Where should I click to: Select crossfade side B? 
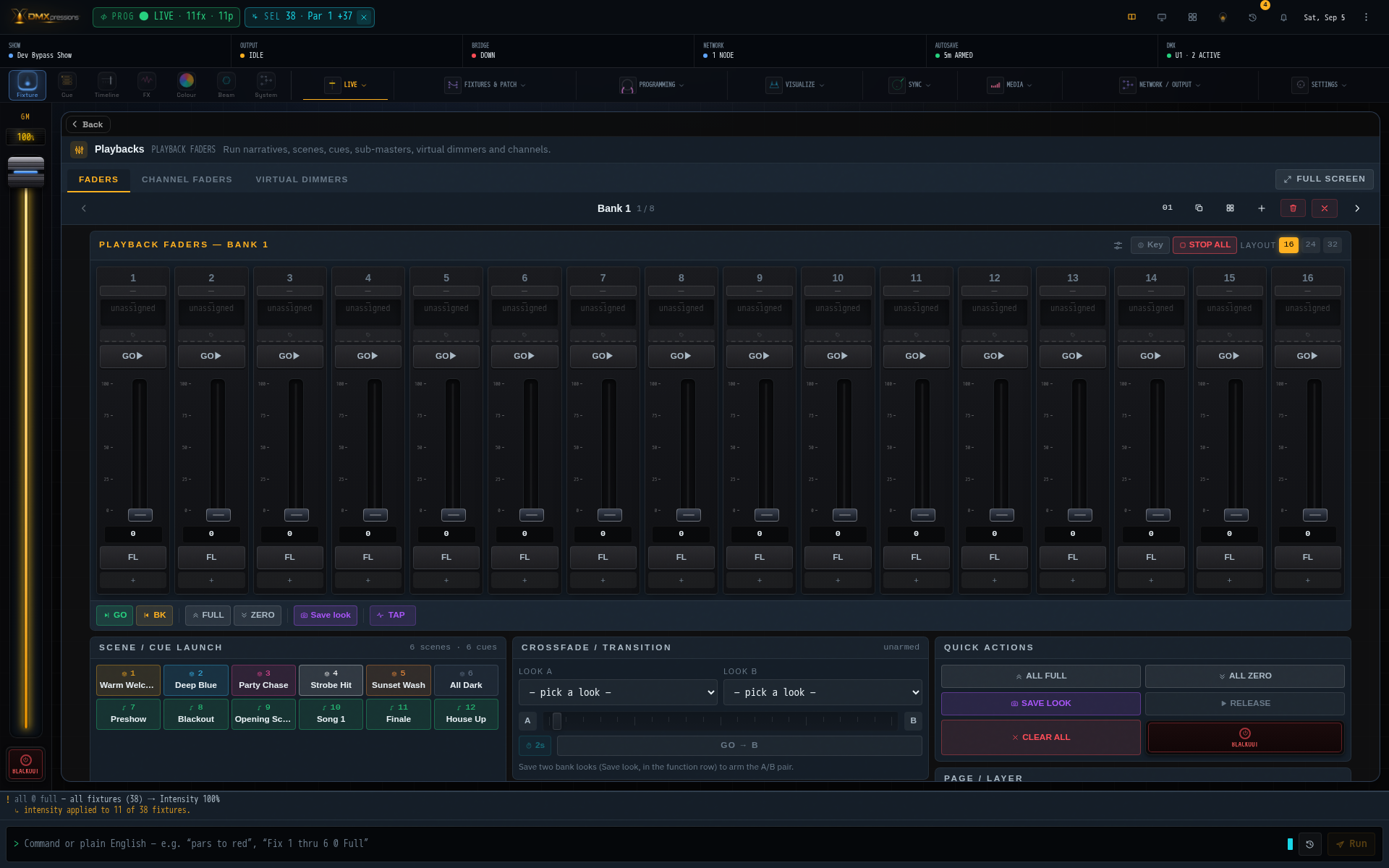[x=913, y=721]
